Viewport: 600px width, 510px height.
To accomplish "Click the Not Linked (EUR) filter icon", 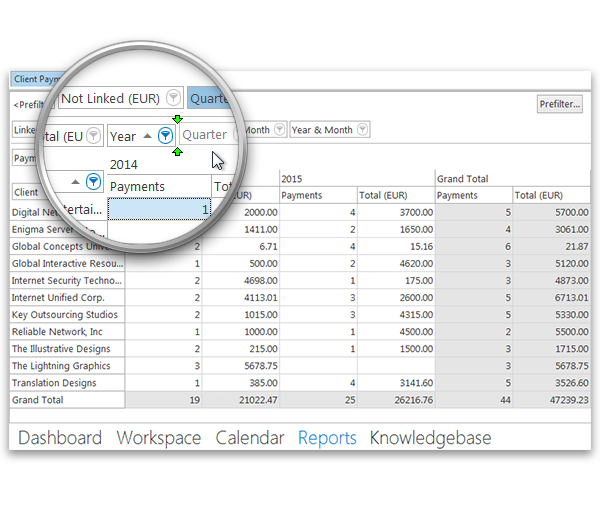I will (x=174, y=98).
